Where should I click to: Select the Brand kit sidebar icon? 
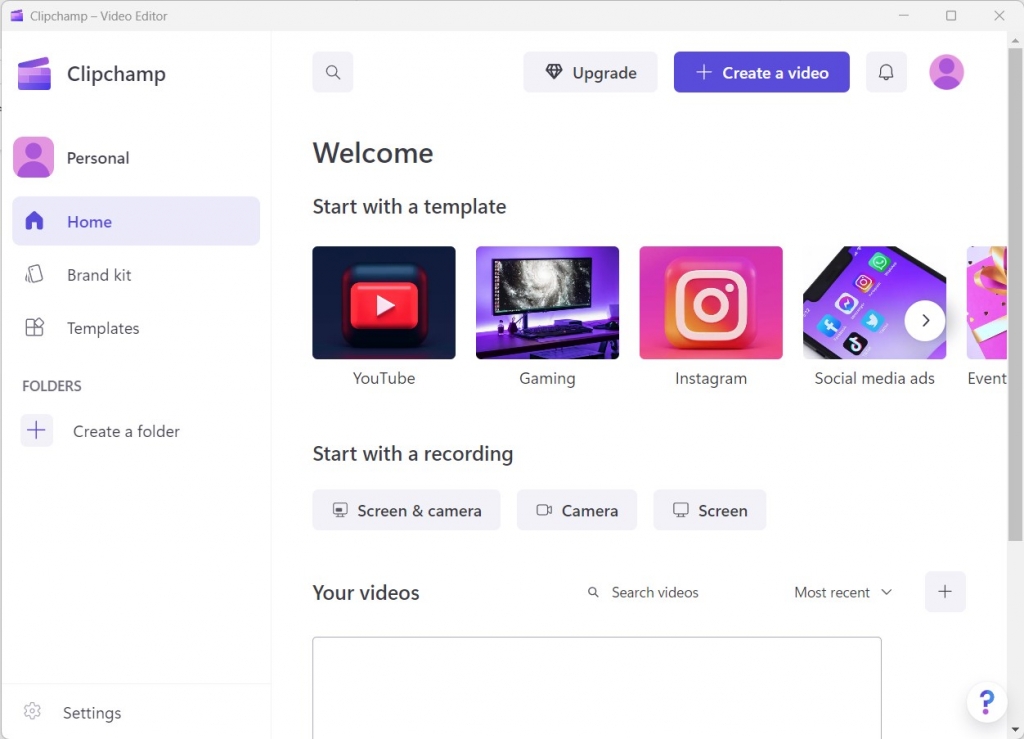click(x=36, y=274)
